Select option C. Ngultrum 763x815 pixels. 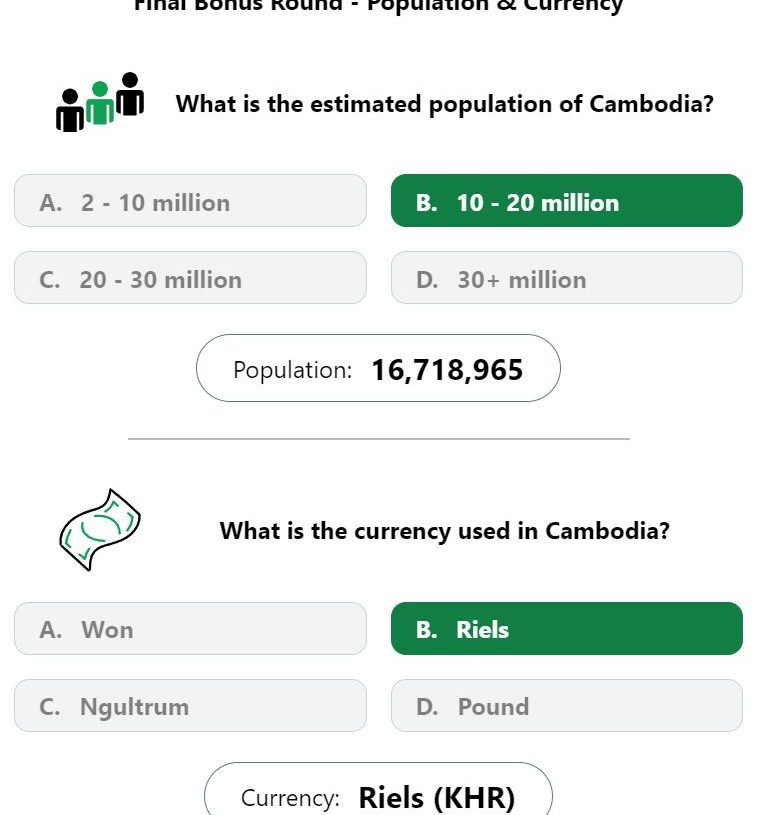190,705
